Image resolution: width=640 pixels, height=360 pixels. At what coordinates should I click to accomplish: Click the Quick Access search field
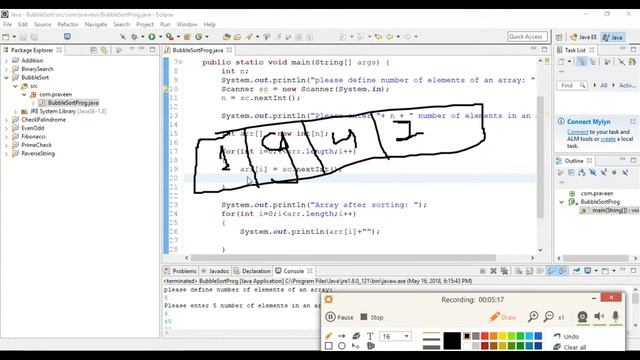(527, 37)
